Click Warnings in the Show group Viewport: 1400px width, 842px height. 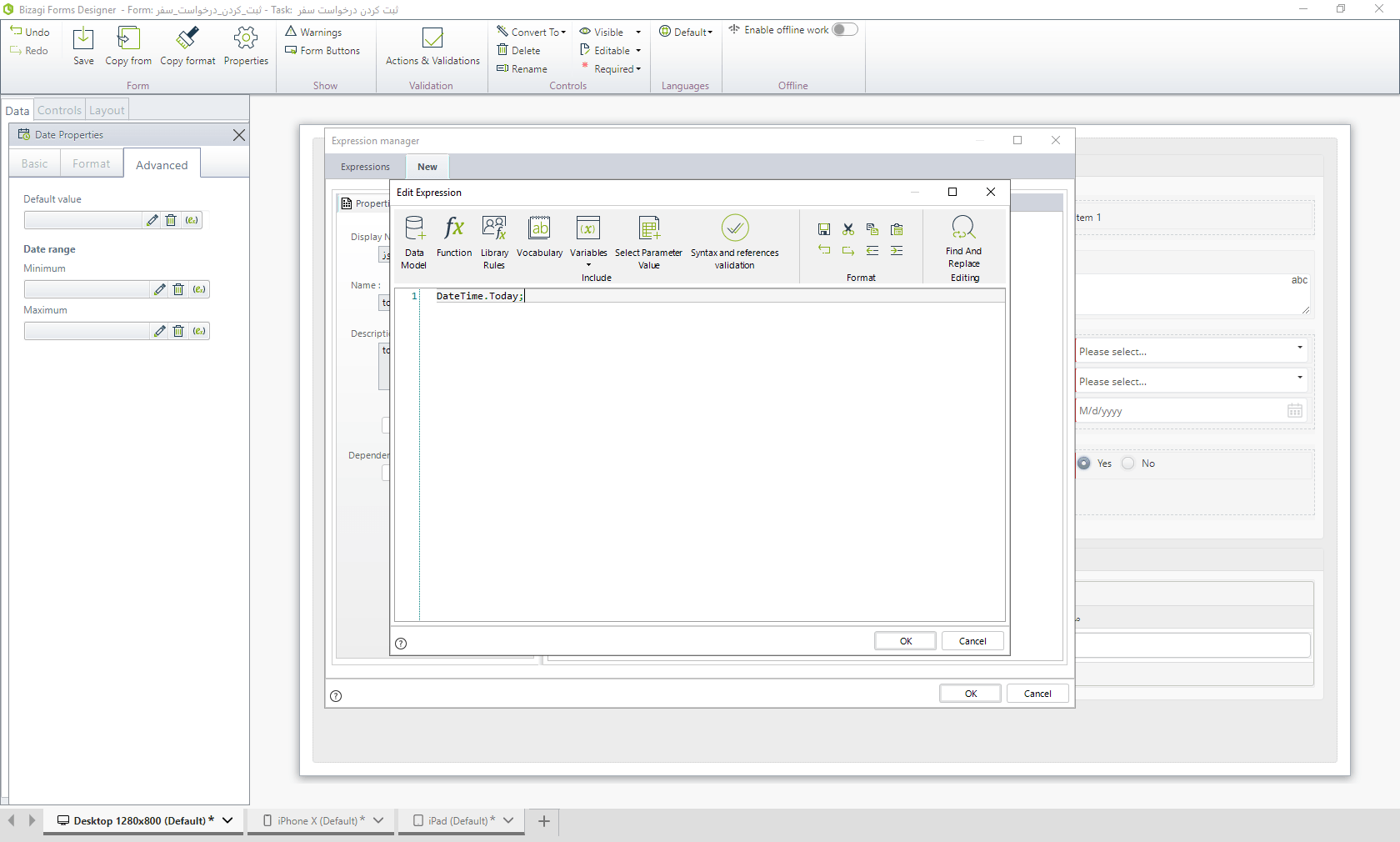point(313,32)
